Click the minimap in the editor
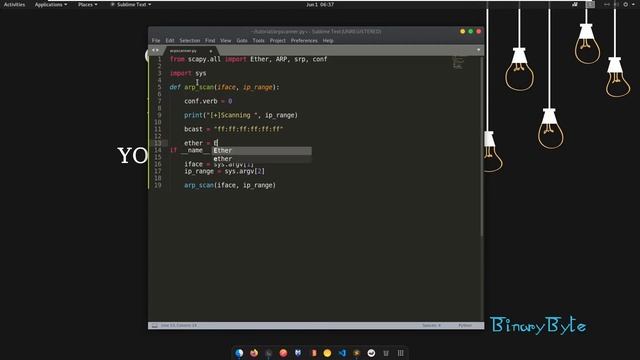The width and height of the screenshot is (640, 360). (x=458, y=63)
